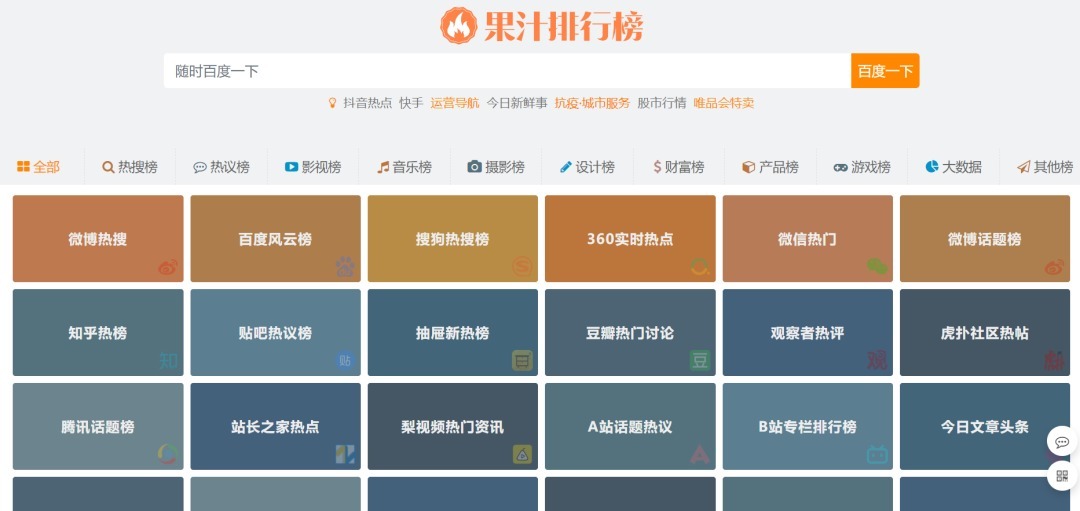
Task: Open the 运营导航 link
Action: (x=455, y=103)
